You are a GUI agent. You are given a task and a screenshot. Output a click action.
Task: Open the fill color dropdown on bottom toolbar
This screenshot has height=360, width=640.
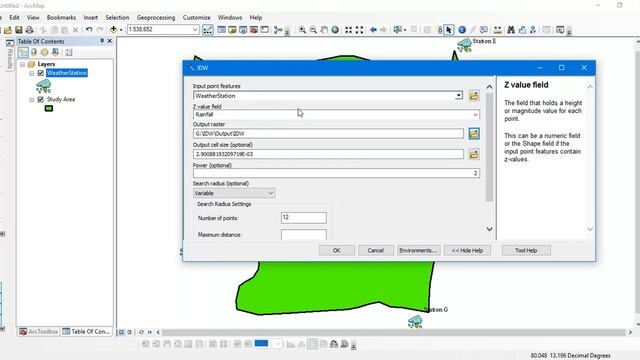(x=278, y=344)
